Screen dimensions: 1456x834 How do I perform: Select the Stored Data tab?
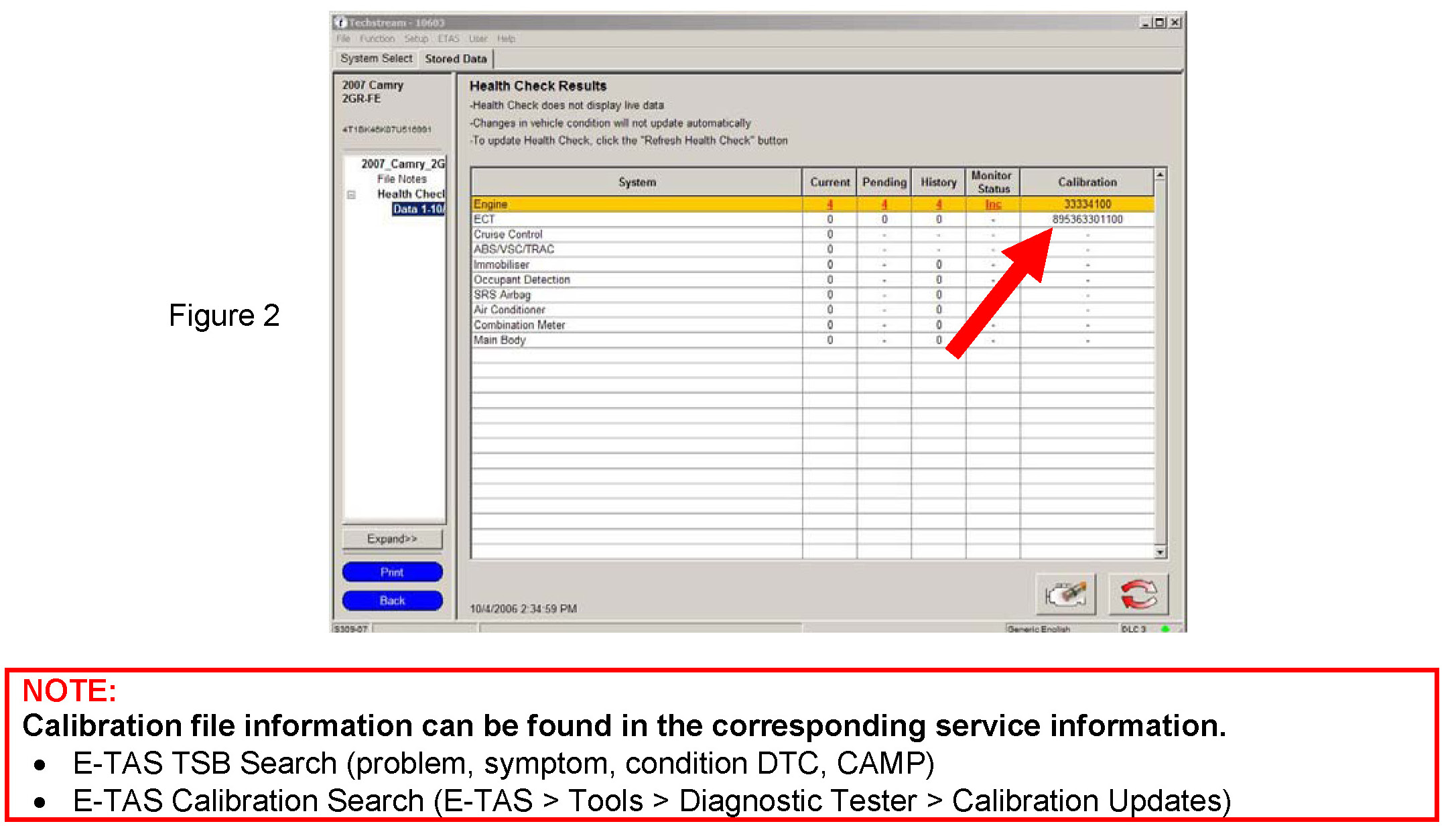(x=456, y=59)
